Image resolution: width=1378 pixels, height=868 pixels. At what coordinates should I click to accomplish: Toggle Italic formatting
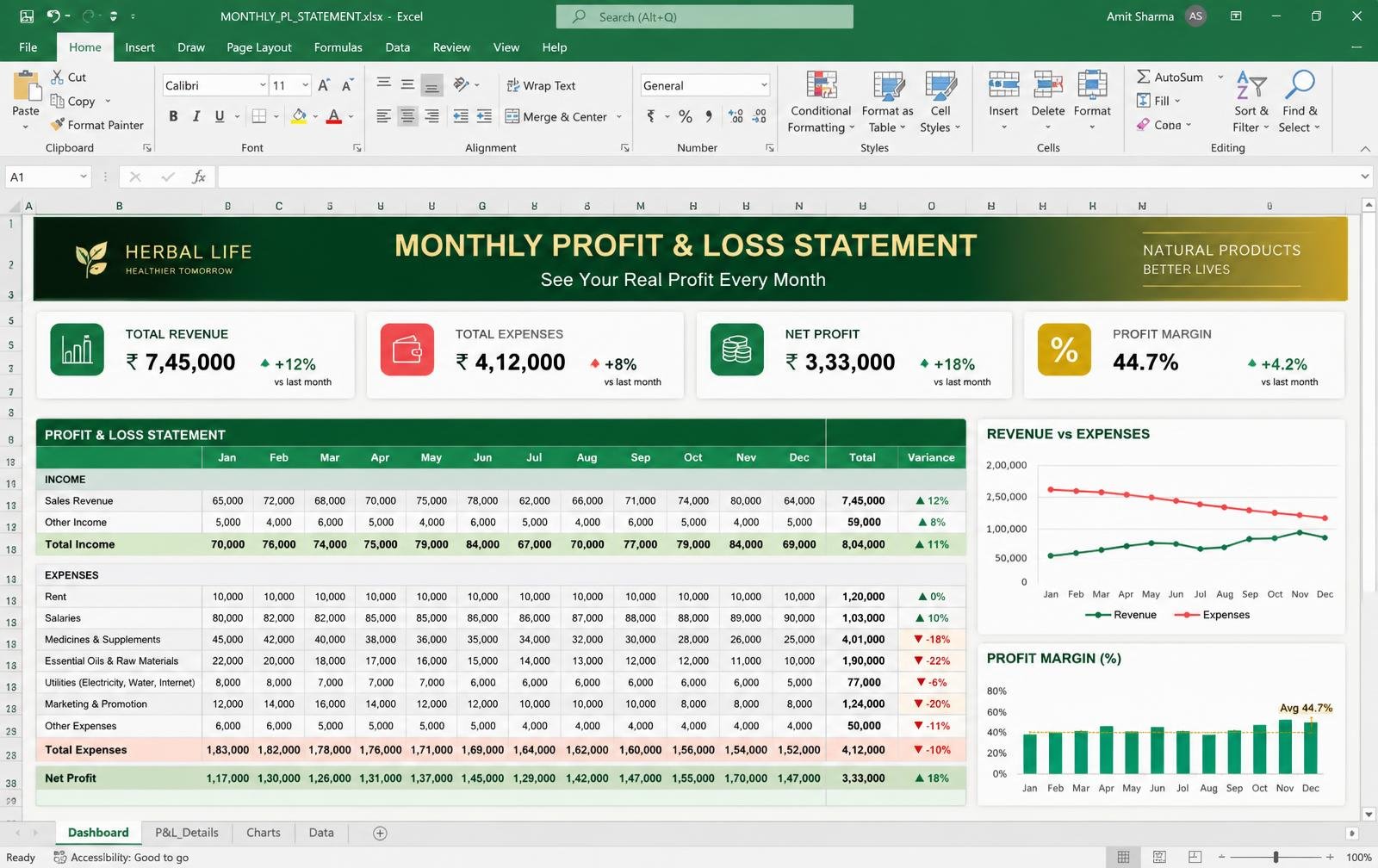coord(196,116)
